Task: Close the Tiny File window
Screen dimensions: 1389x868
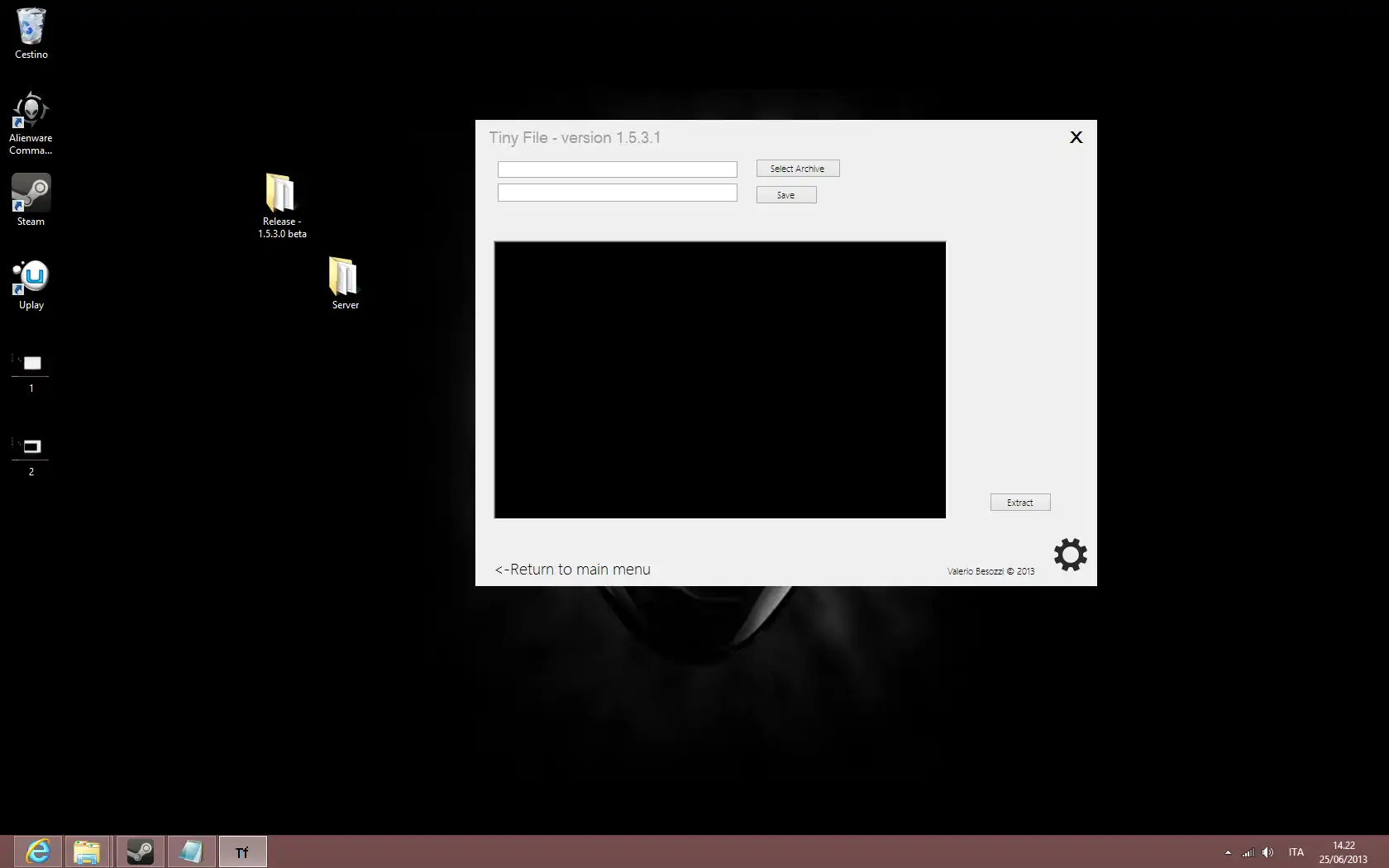Action: coord(1076,137)
